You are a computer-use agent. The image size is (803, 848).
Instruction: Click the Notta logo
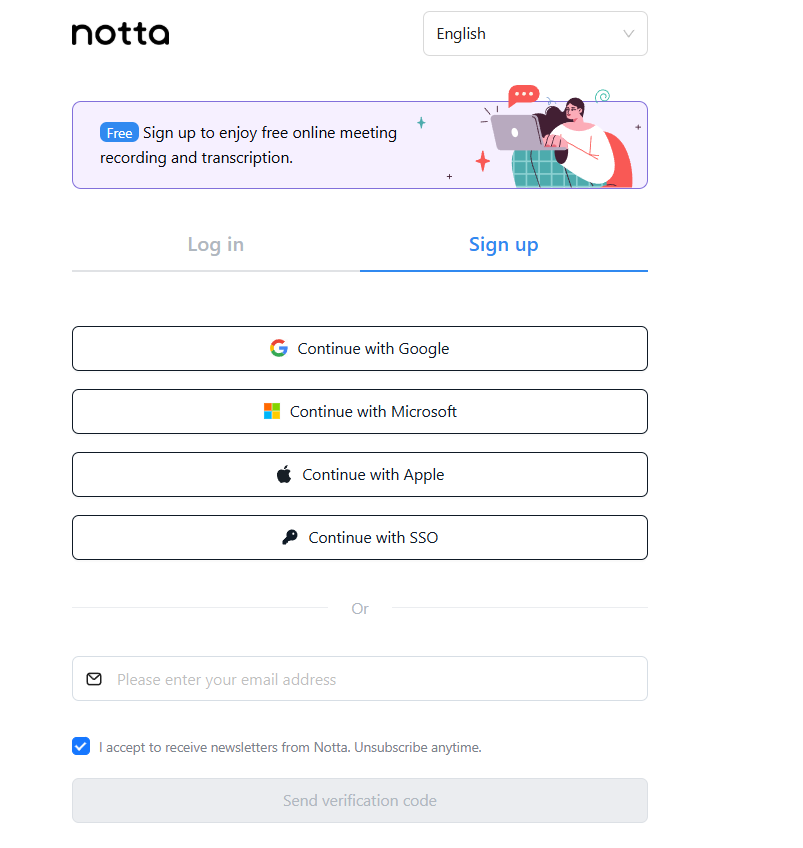tap(120, 34)
